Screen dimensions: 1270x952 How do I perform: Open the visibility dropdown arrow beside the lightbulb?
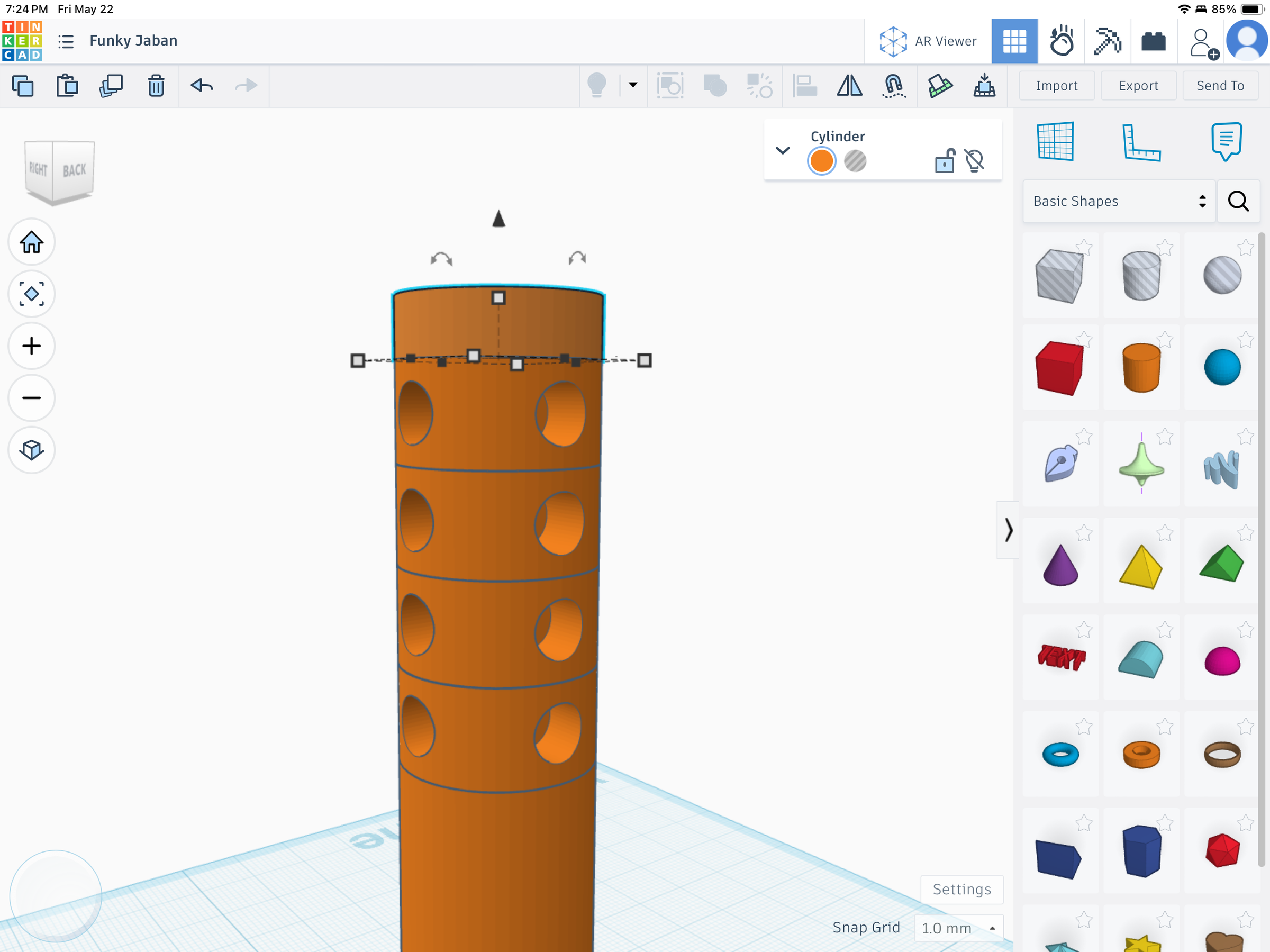click(633, 85)
